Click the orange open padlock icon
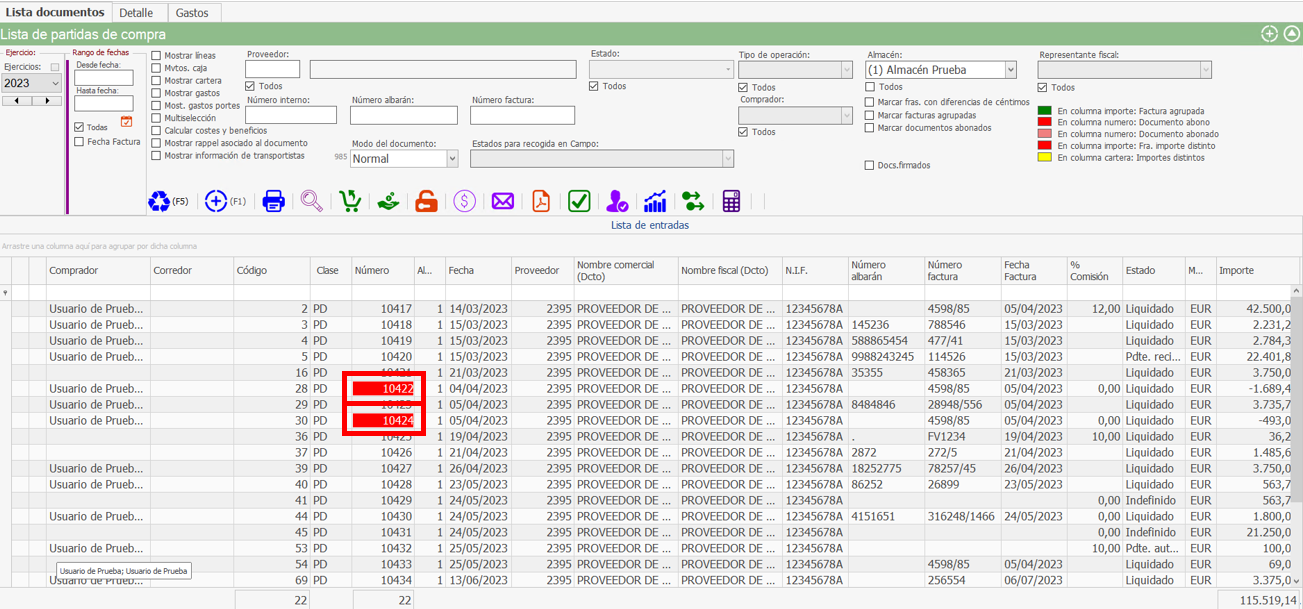This screenshot has height=609, width=1303. pyautogui.click(x=427, y=201)
